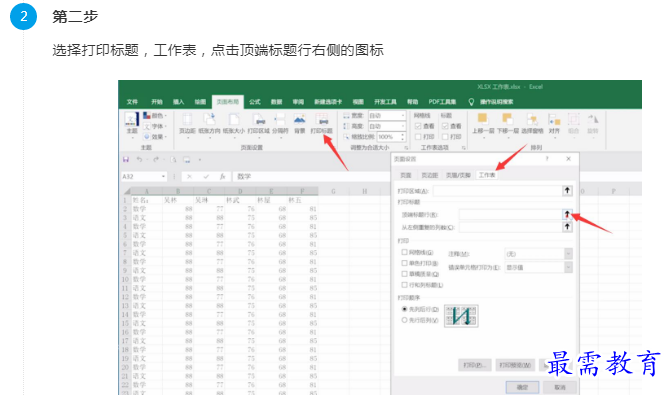Switch to 页边距 tab in dialog
Viewport: 669px width, 395px height.
[429, 175]
